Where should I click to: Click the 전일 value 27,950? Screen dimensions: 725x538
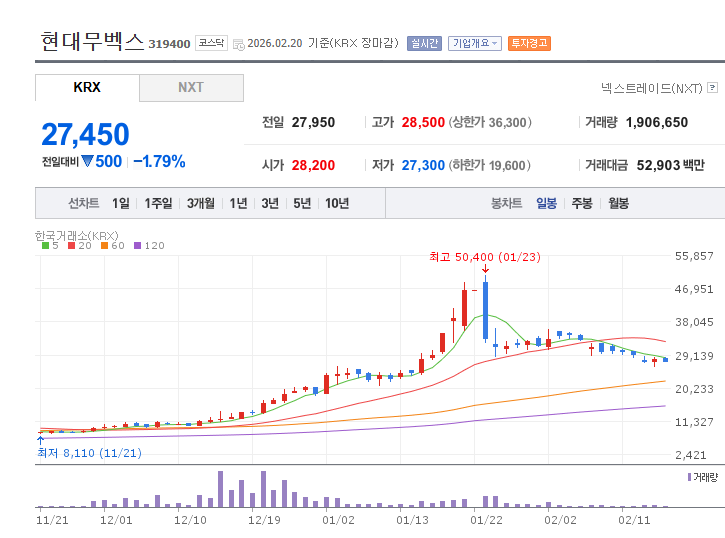(x=313, y=122)
